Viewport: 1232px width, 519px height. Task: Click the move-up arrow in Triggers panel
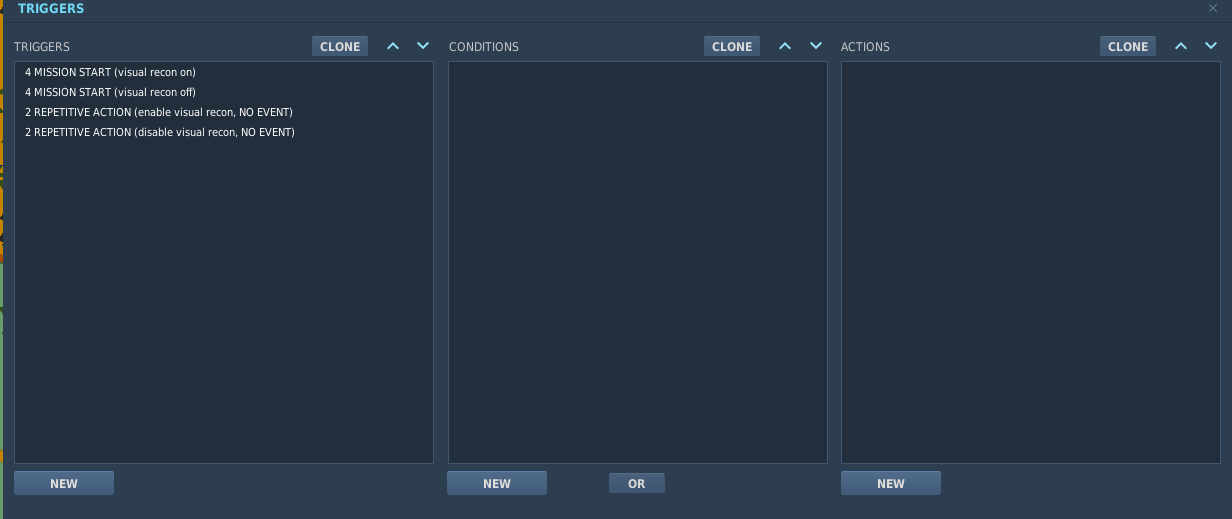pyautogui.click(x=393, y=46)
